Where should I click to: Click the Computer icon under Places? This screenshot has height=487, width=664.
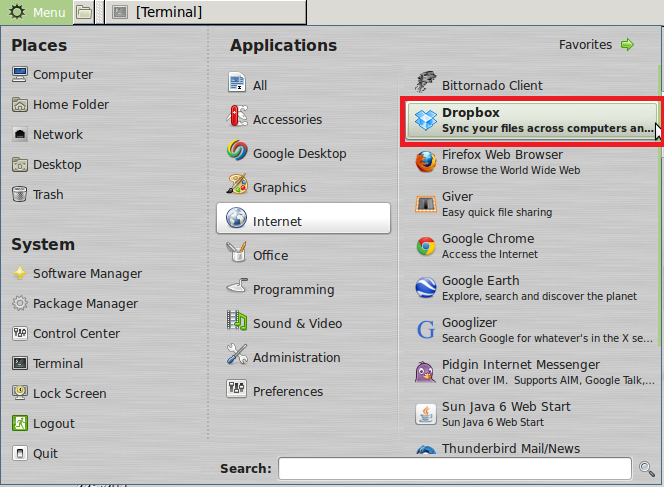click(x=19, y=75)
